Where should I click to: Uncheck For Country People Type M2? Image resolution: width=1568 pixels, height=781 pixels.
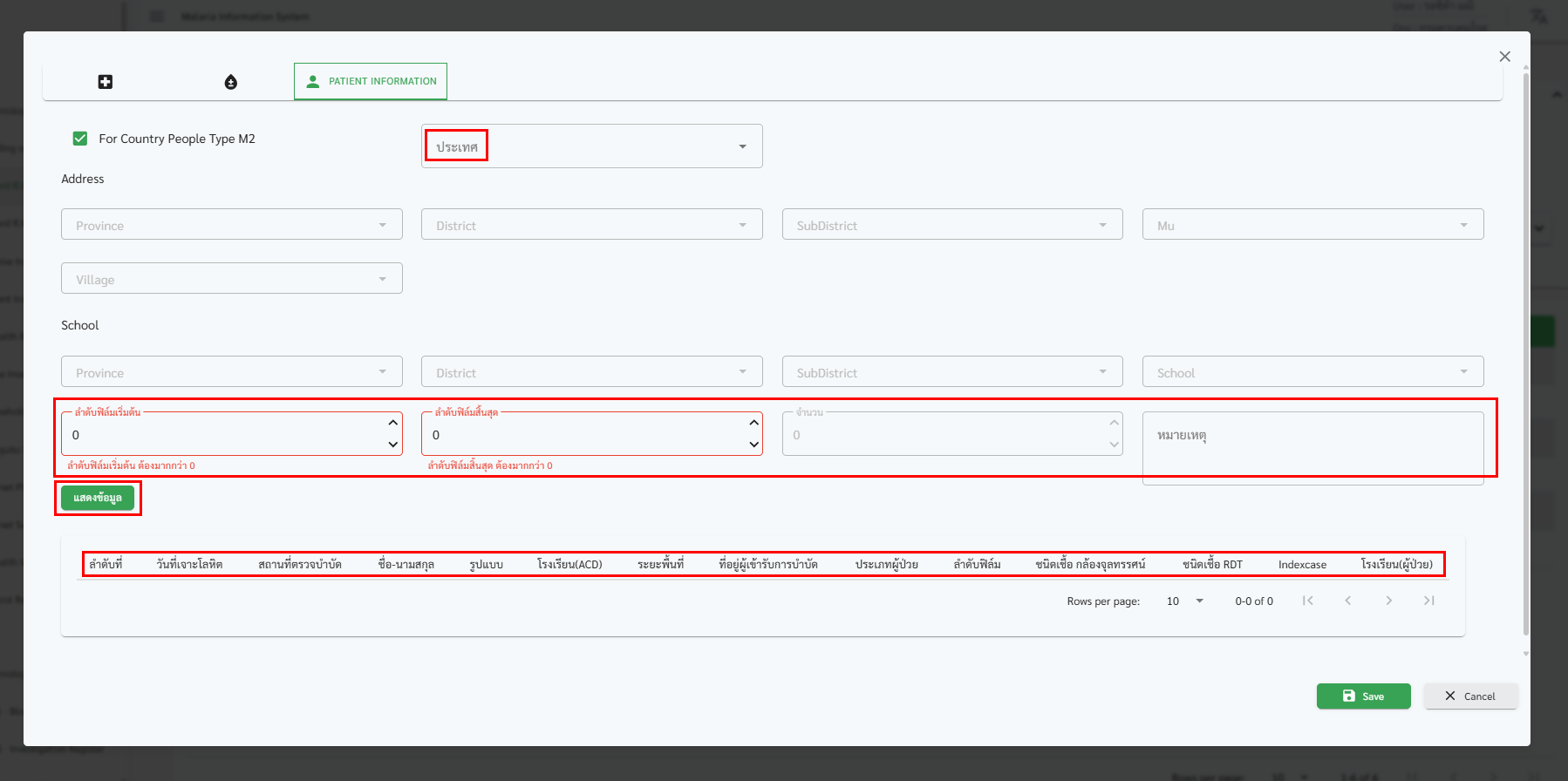coord(80,139)
